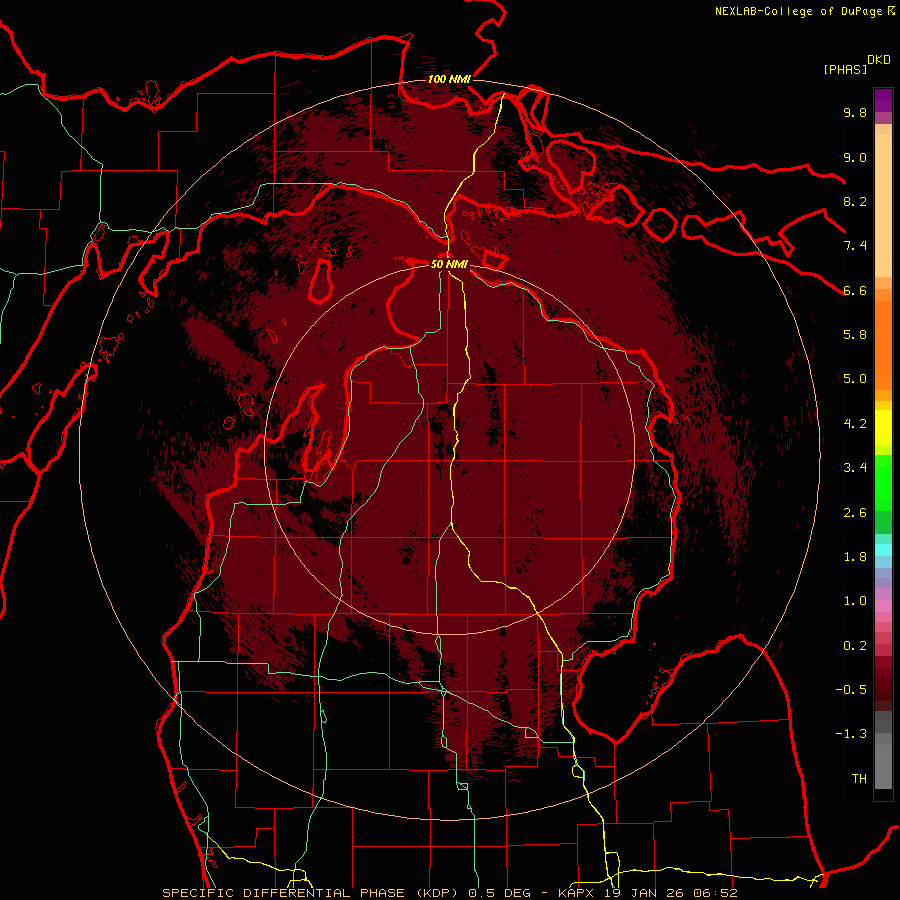Click the 2.6 value on the color scale
Image resolution: width=900 pixels, height=900 pixels.
click(855, 513)
